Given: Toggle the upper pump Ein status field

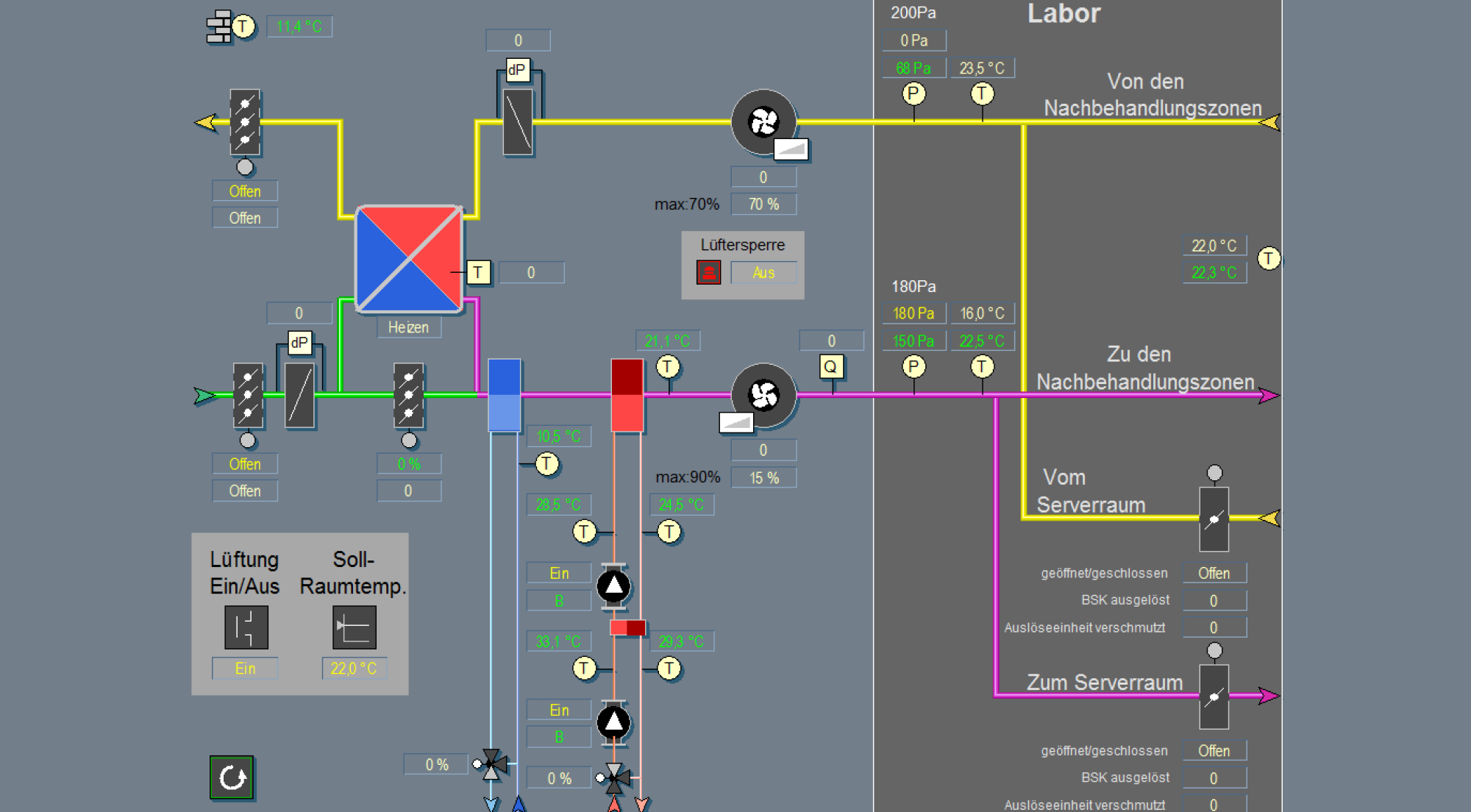Looking at the screenshot, I should (559, 573).
